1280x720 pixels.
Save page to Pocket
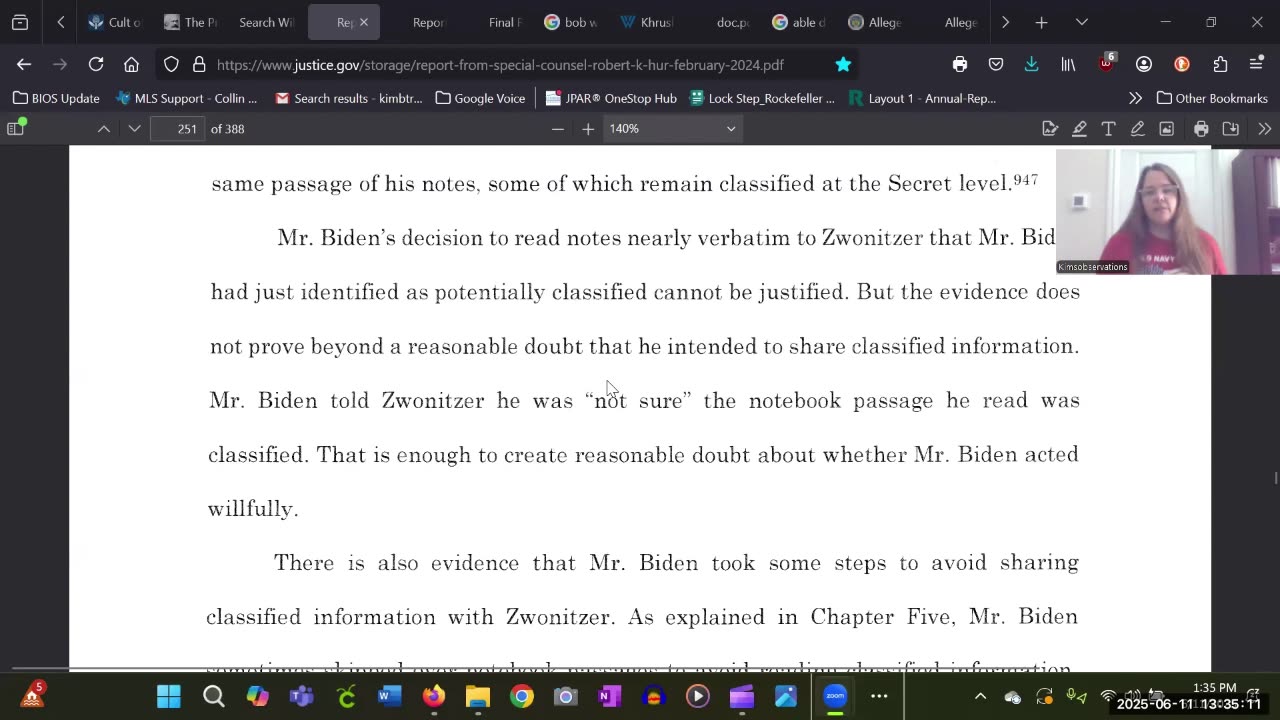[x=996, y=64]
